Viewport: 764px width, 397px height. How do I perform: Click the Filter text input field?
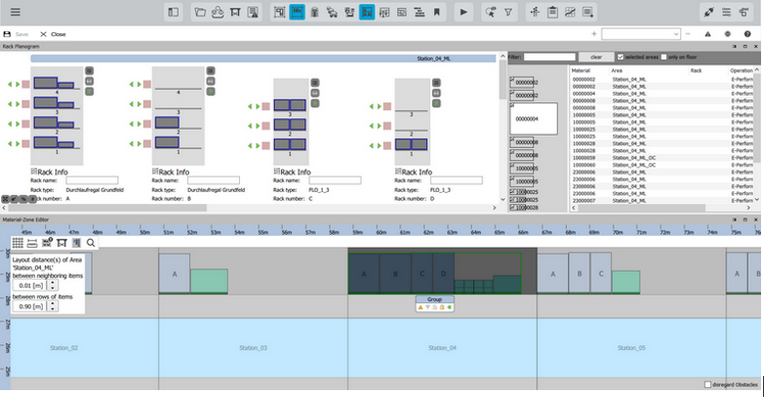(x=549, y=57)
